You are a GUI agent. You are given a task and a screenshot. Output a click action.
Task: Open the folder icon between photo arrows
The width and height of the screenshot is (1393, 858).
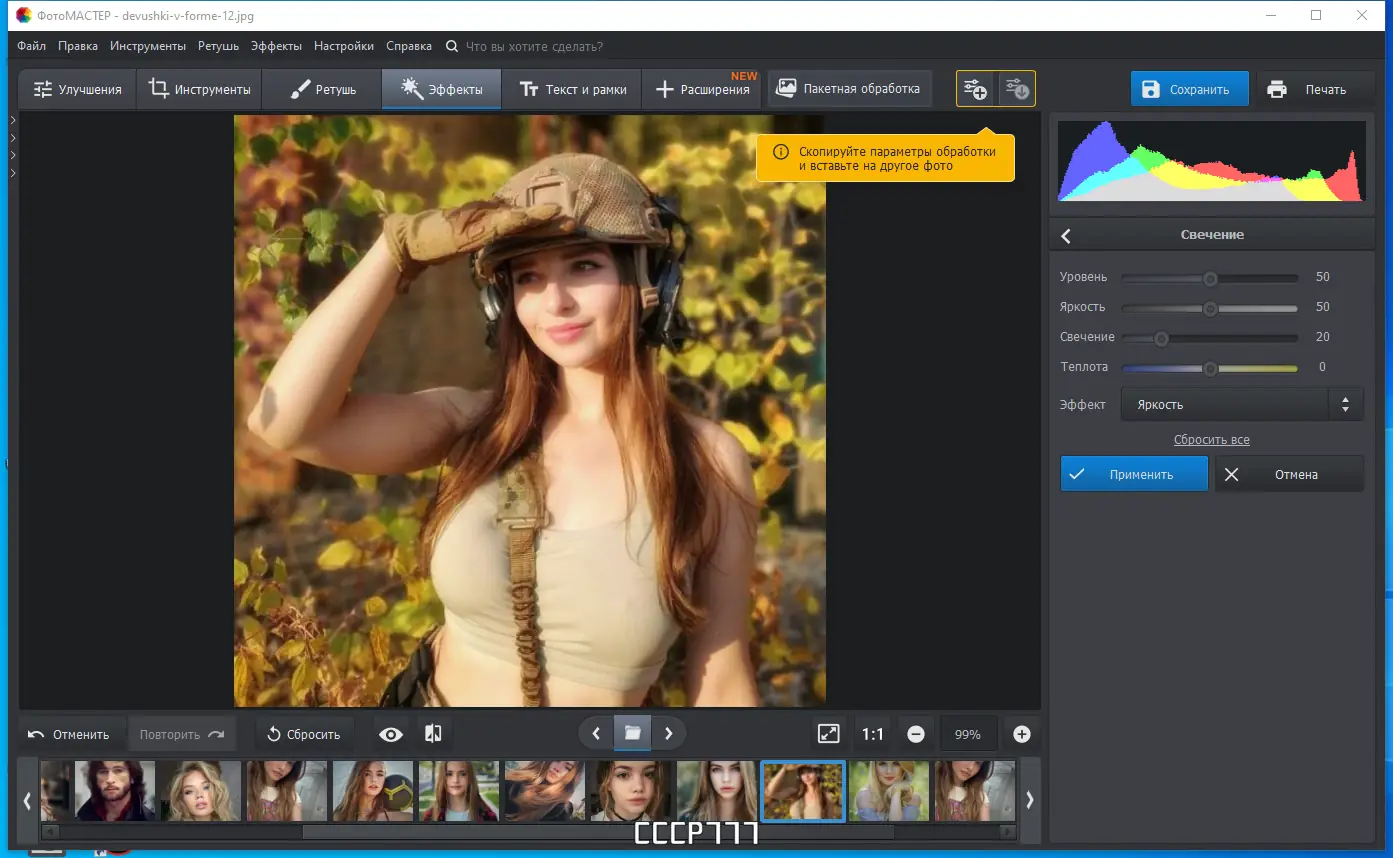[x=632, y=733]
